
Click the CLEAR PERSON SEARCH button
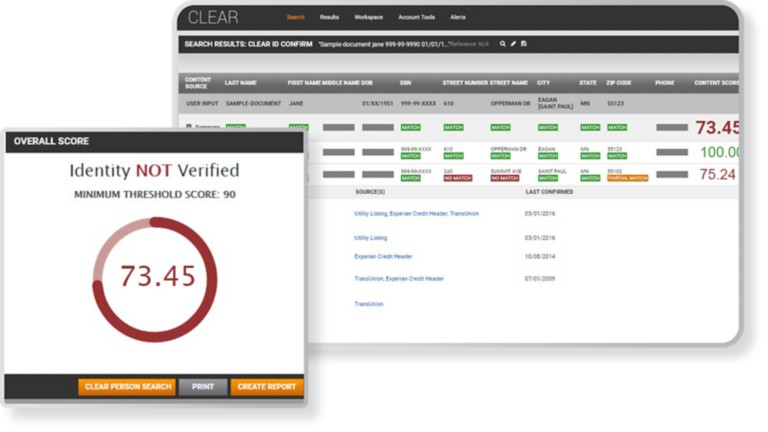127,386
